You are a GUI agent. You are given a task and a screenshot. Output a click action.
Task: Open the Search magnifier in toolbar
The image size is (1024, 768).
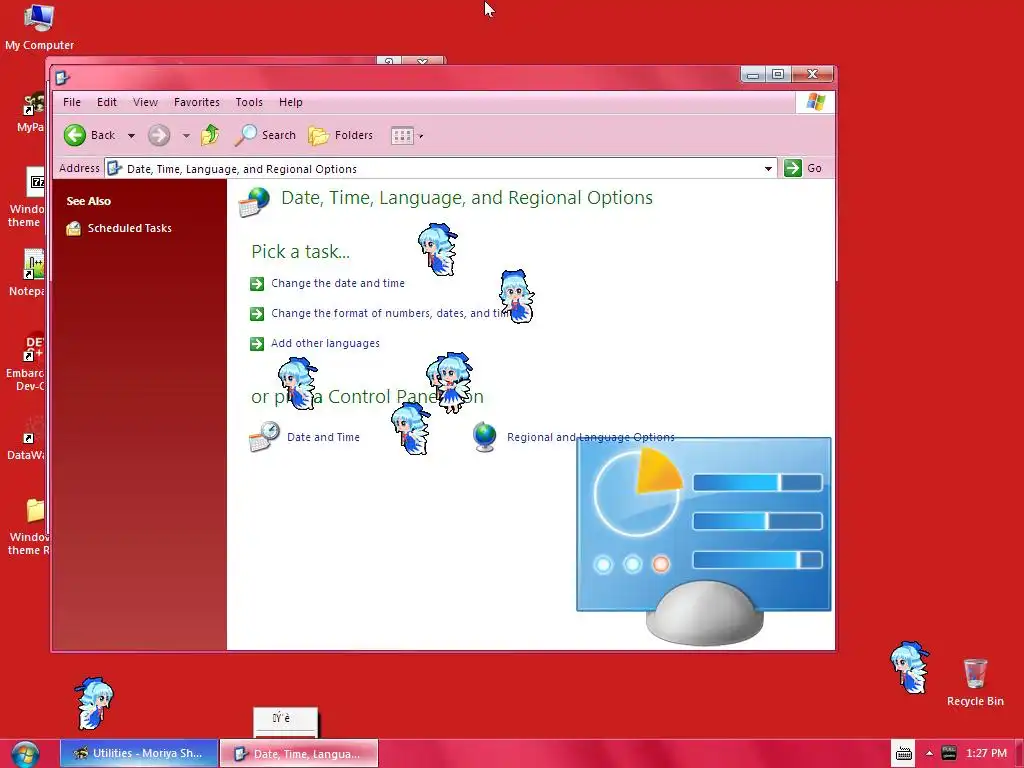point(246,135)
